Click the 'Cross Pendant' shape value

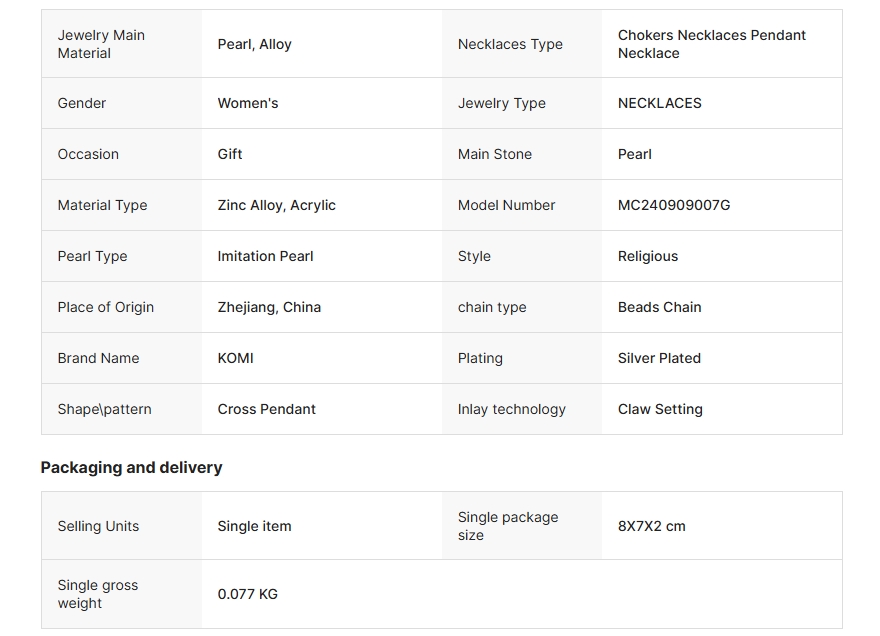[x=266, y=409]
